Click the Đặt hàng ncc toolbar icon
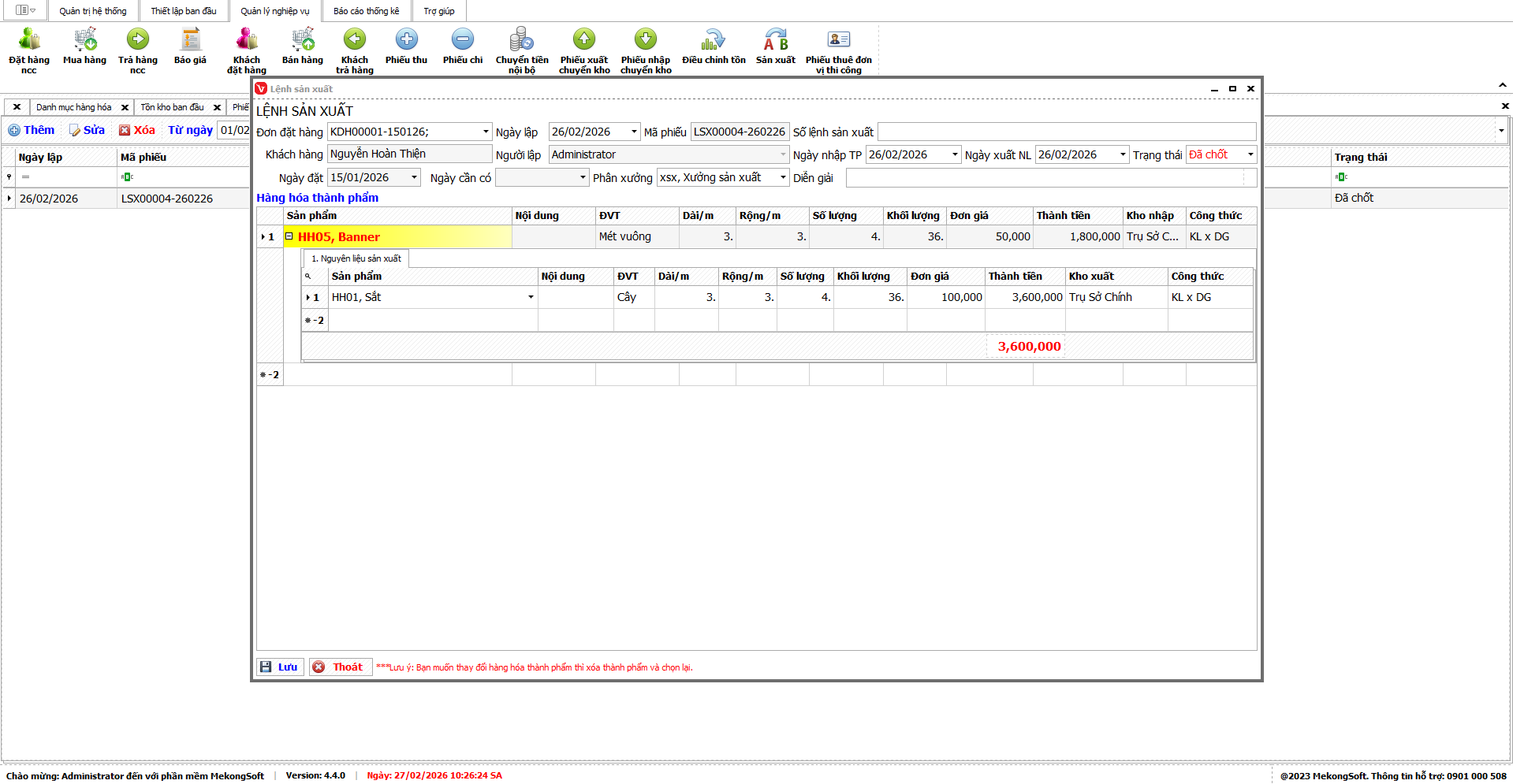This screenshot has width=1513, height=784. point(29,41)
